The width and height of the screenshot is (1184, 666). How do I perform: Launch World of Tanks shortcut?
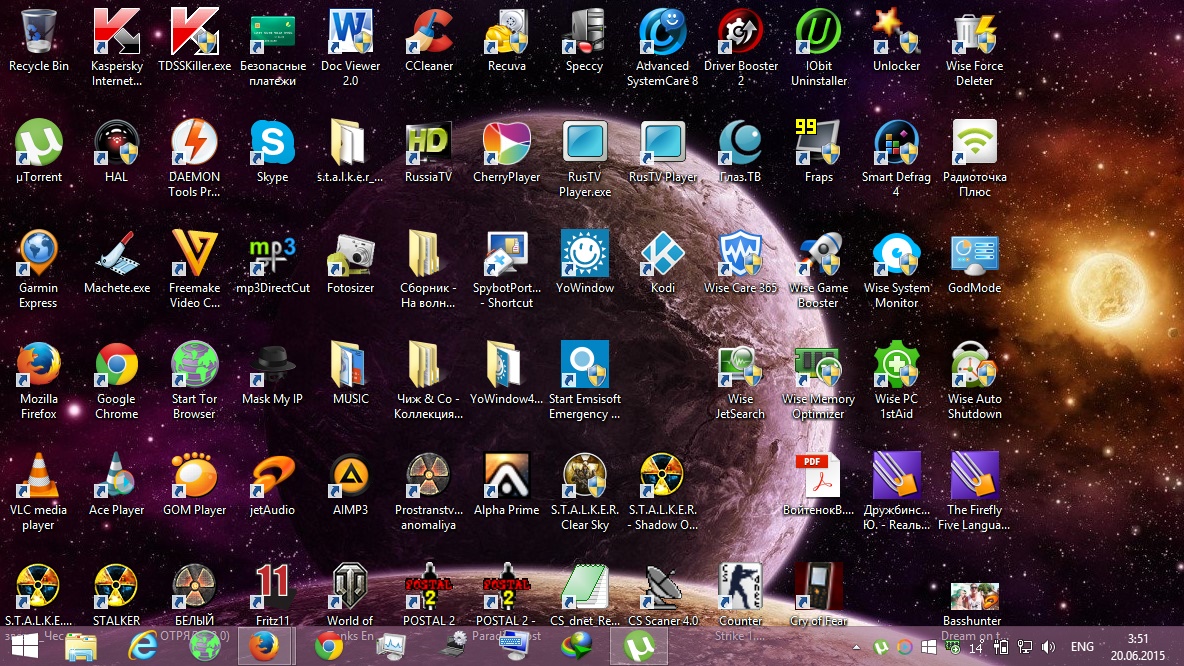point(350,587)
